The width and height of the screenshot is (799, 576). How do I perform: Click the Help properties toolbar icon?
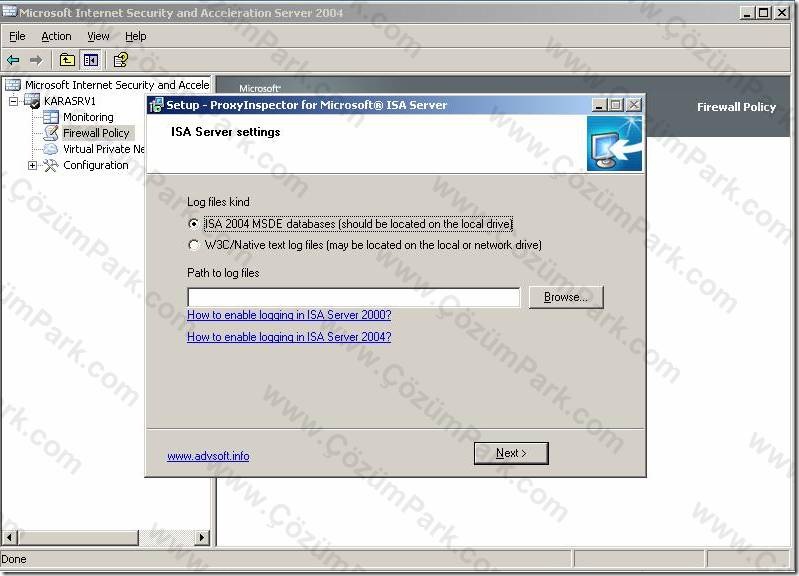pyautogui.click(x=121, y=61)
